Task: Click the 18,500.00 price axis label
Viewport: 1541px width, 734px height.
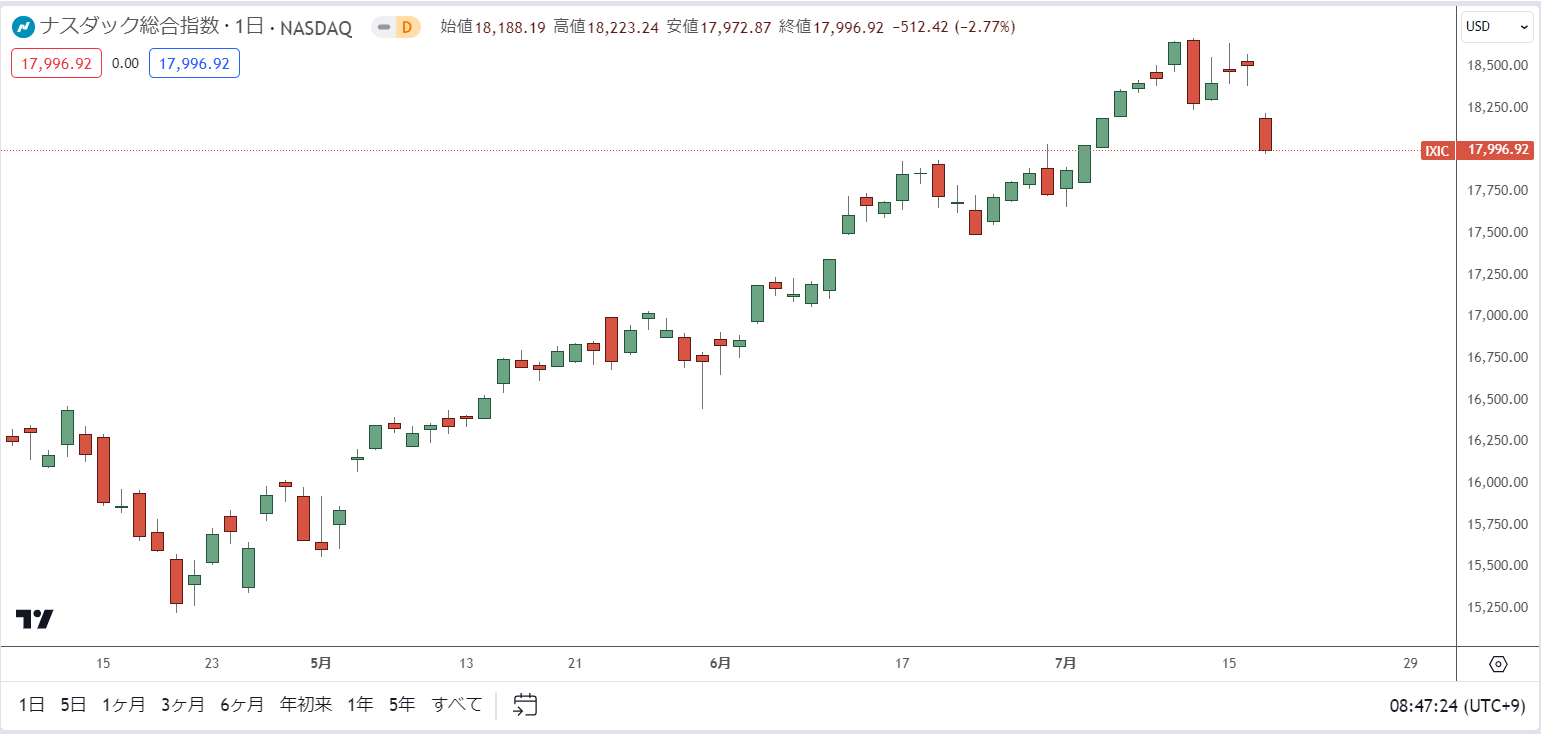Action: click(1496, 65)
